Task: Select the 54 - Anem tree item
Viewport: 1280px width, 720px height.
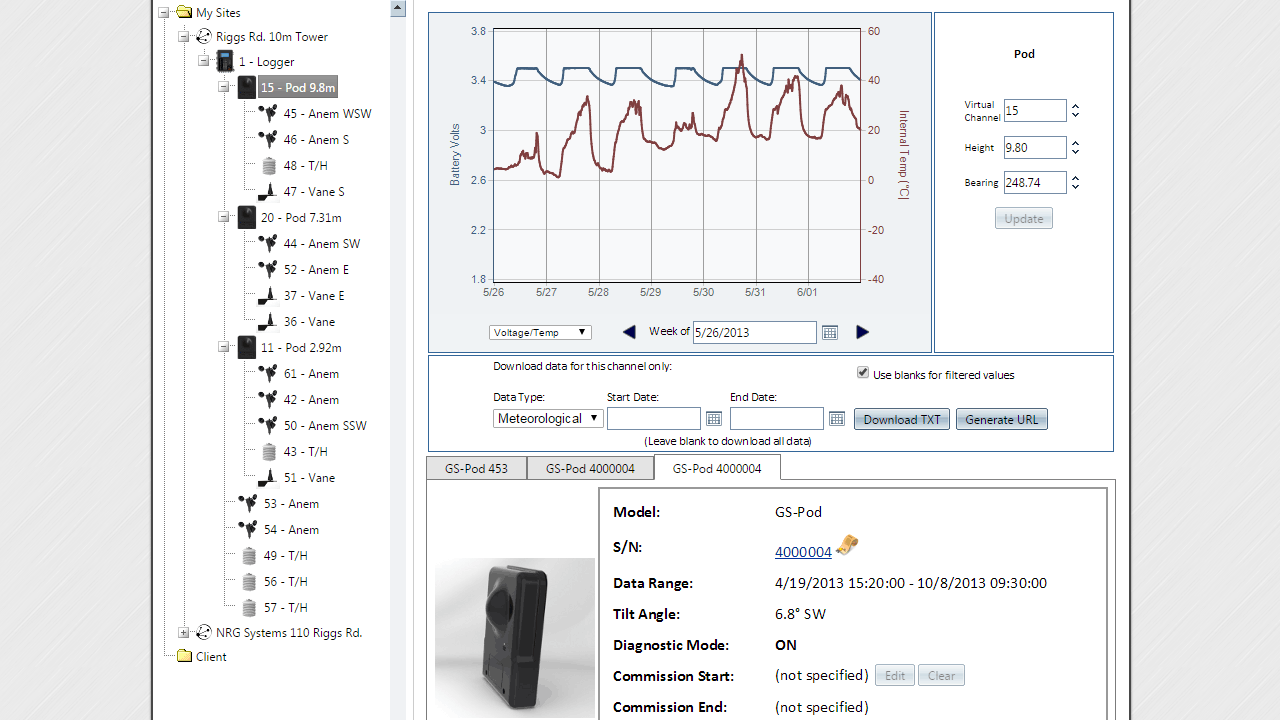Action: point(291,530)
